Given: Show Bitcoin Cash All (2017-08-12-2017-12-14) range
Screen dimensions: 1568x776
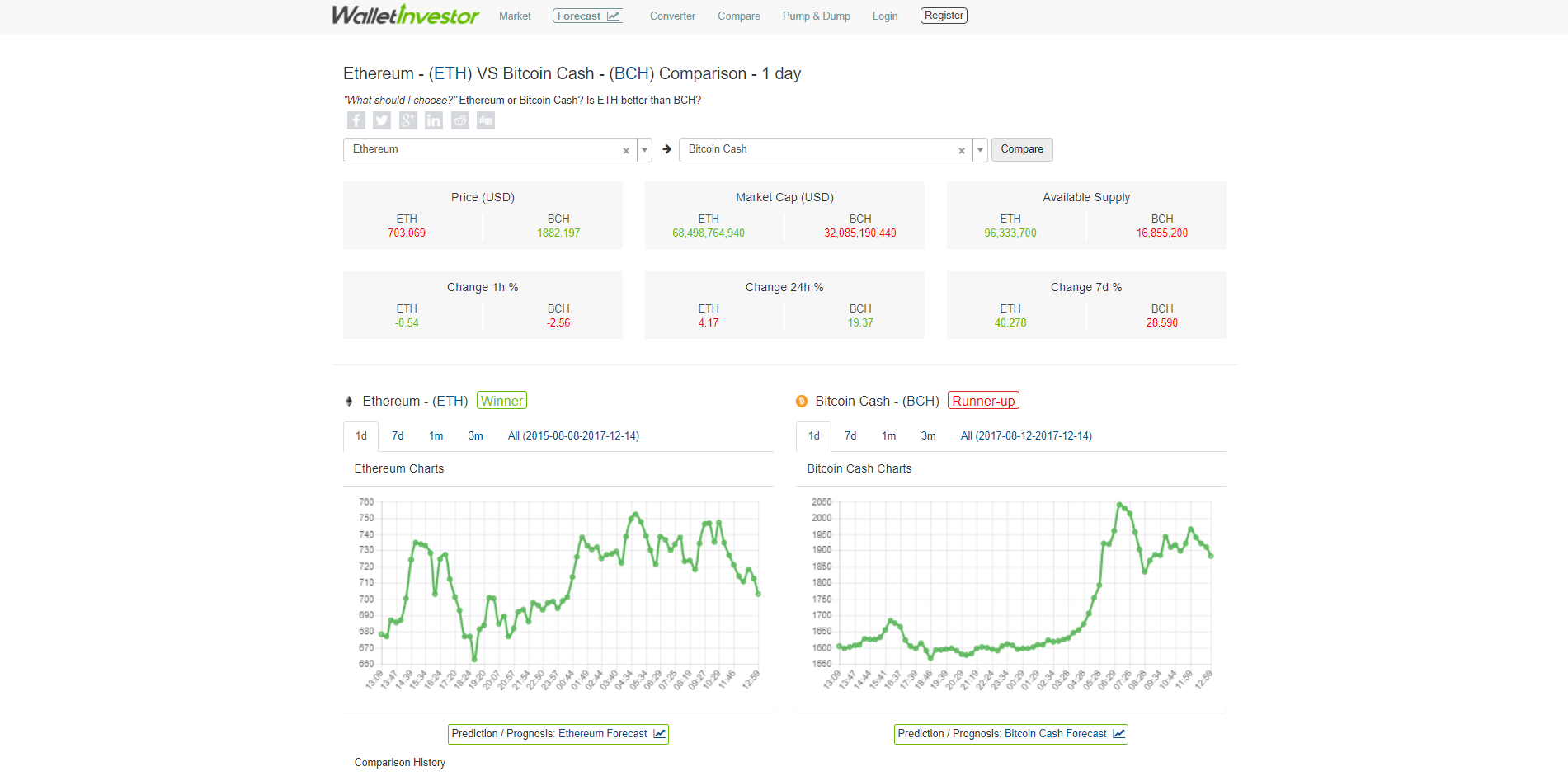Looking at the screenshot, I should coord(1026,436).
